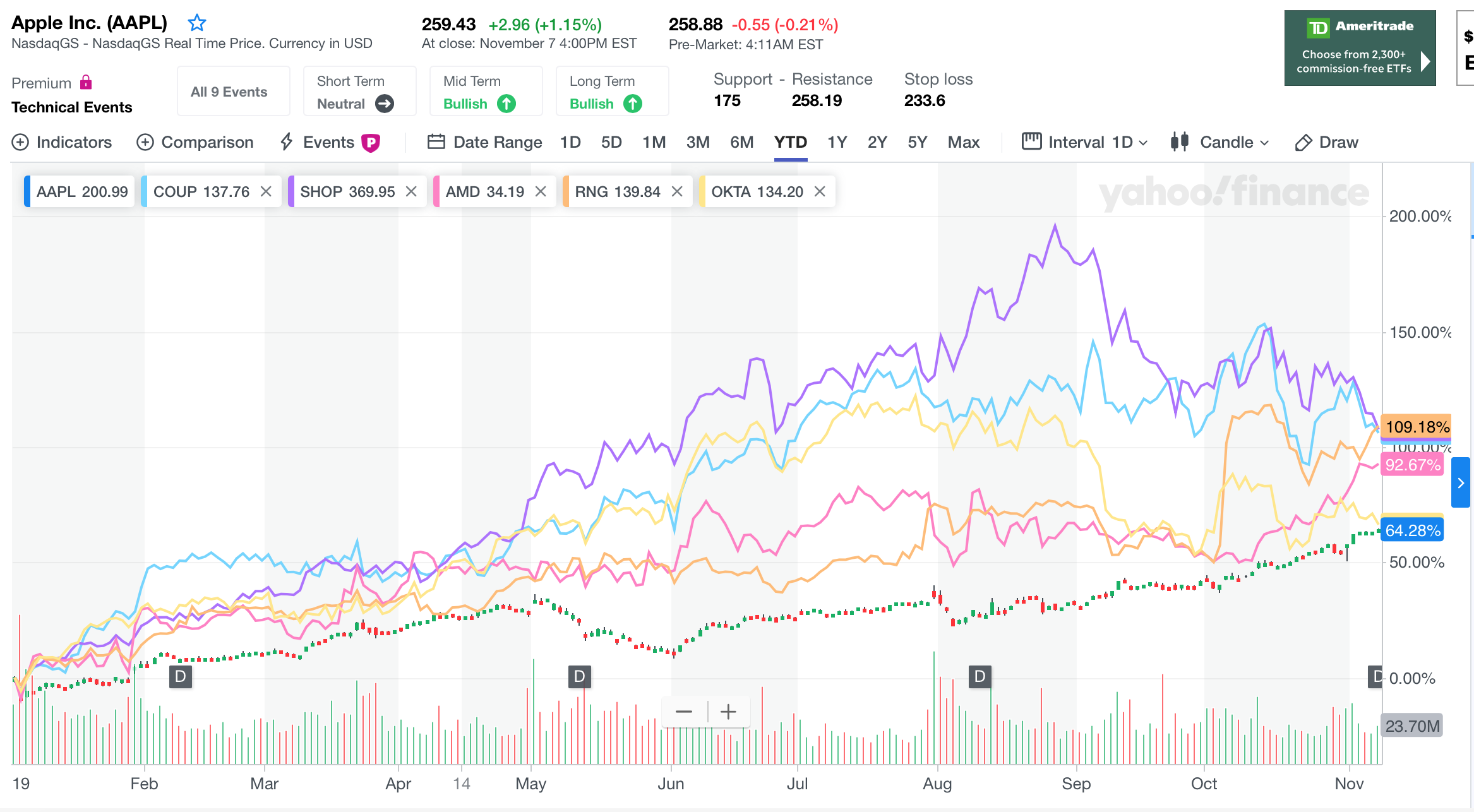Expand the right side panel arrow
Screen dimensions: 1474x812
click(x=1460, y=483)
